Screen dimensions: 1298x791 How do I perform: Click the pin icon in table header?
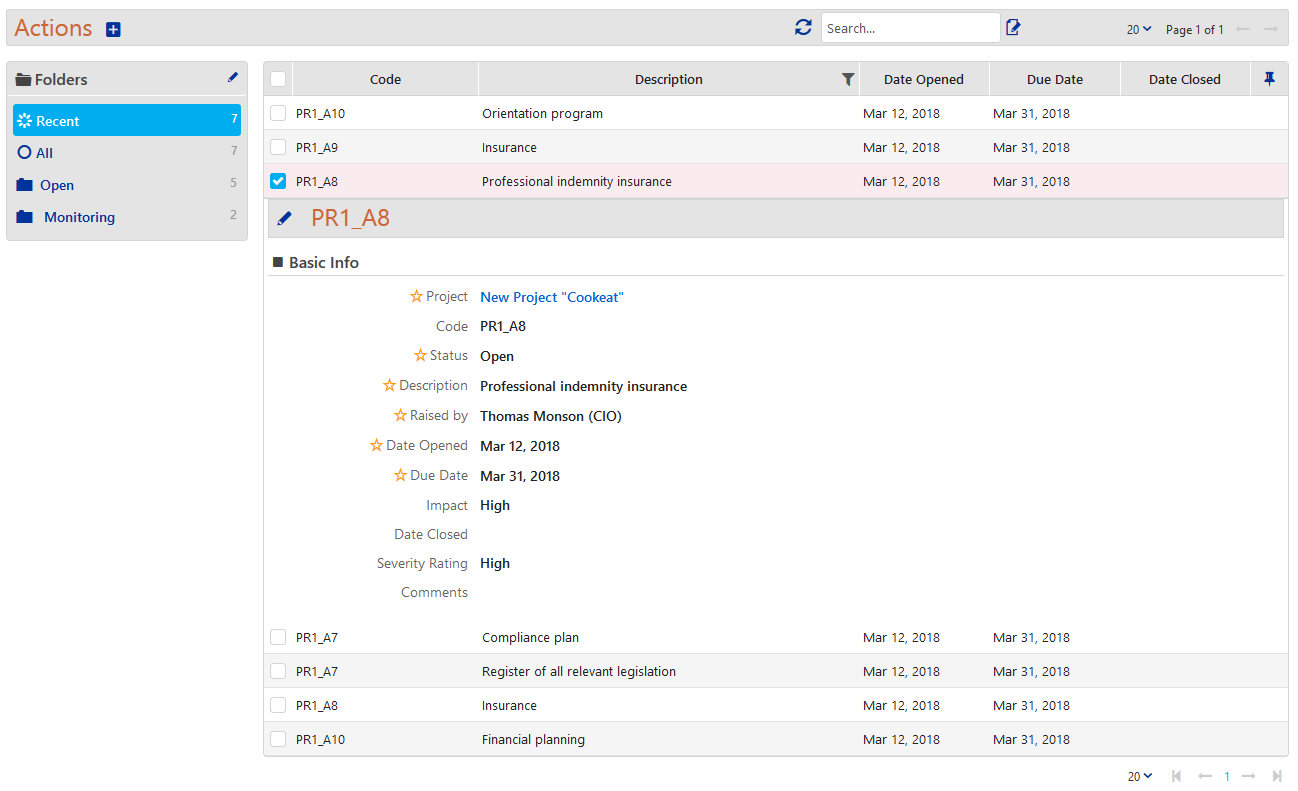point(1269,79)
